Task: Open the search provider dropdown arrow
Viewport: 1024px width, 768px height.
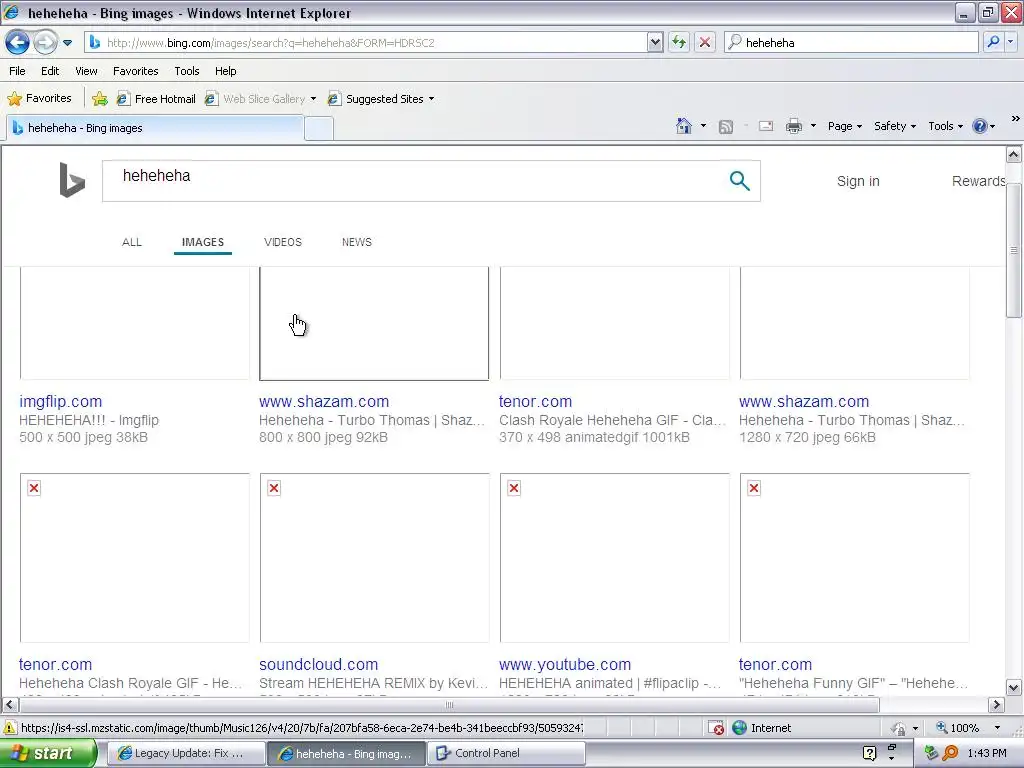Action: (1011, 42)
